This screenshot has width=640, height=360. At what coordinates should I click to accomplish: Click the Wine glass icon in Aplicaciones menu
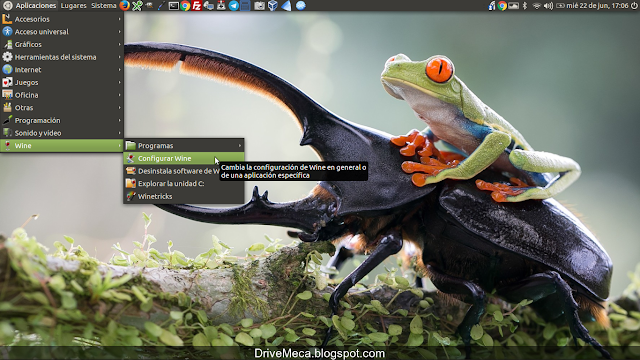point(7,145)
